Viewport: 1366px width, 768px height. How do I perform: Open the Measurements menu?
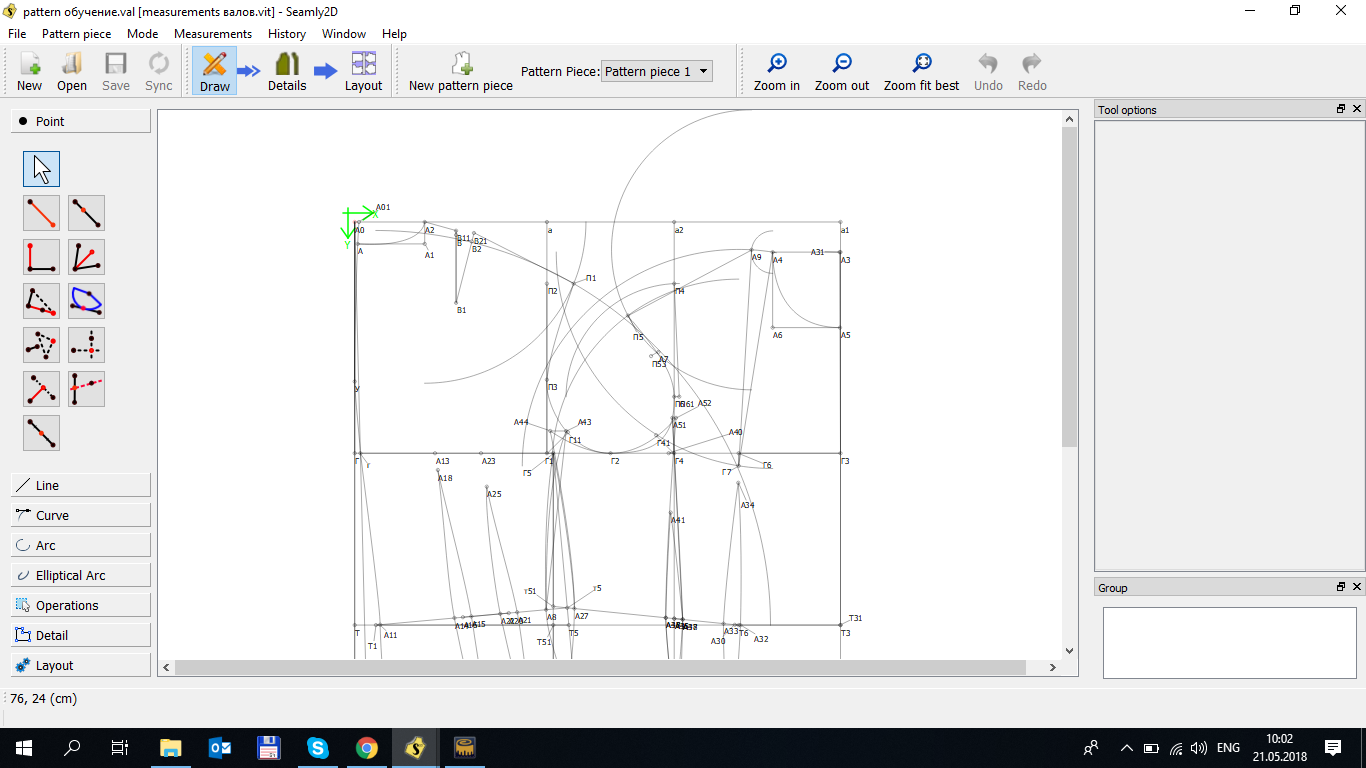click(x=213, y=33)
